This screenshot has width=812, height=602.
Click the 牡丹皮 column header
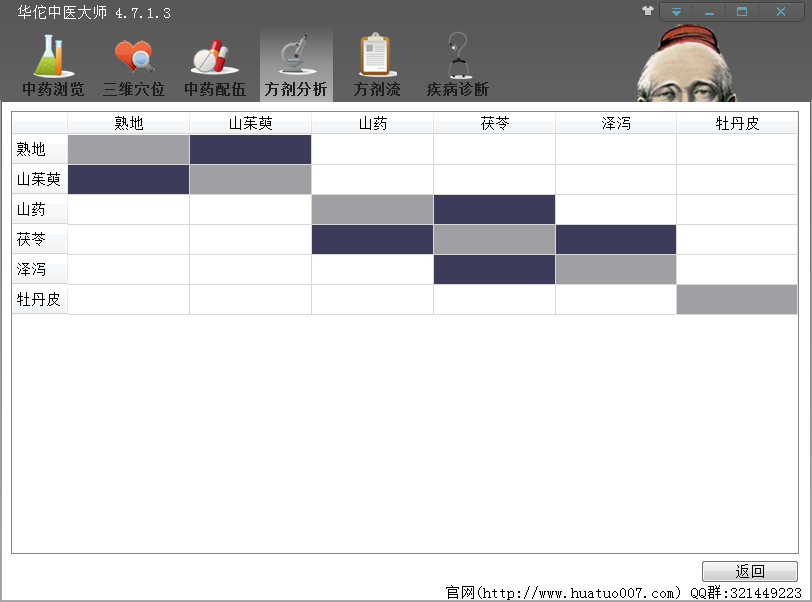coord(737,123)
